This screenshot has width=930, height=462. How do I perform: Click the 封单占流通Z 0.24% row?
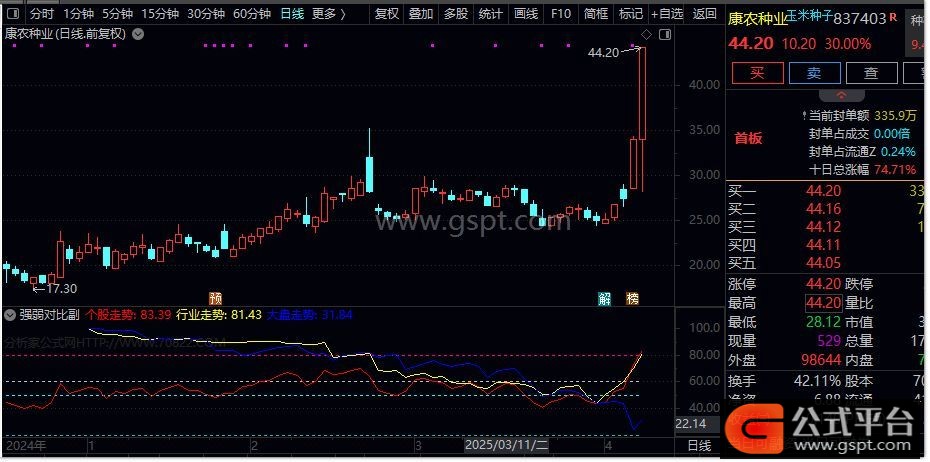click(863, 152)
